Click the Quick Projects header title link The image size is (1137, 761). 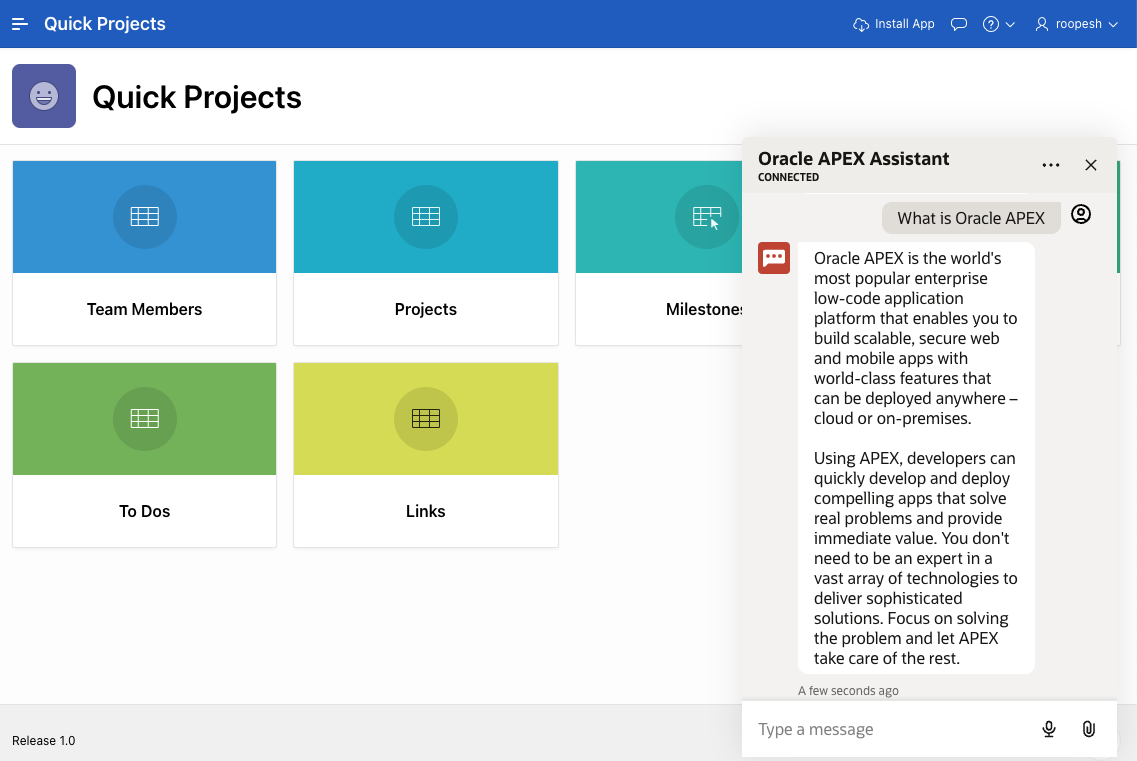pos(105,24)
